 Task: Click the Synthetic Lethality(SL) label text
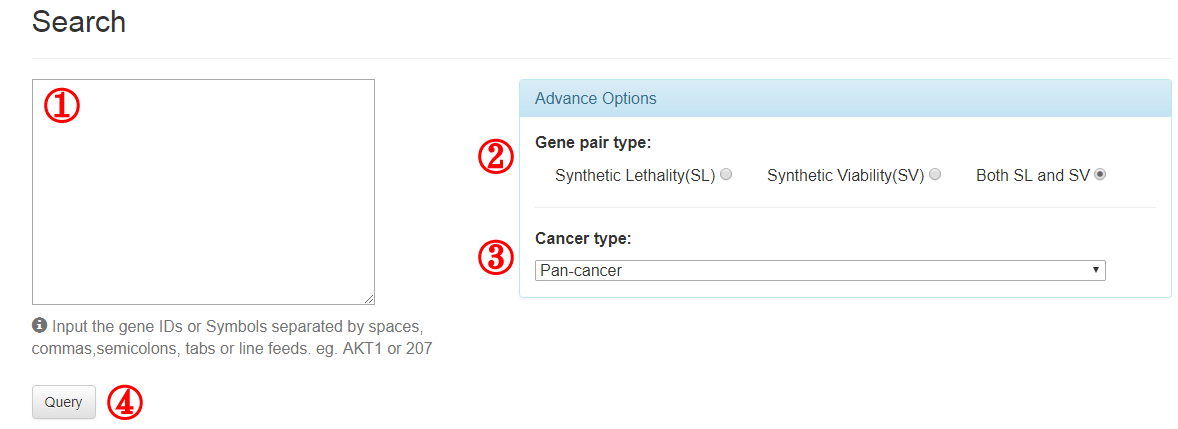pyautogui.click(x=635, y=176)
